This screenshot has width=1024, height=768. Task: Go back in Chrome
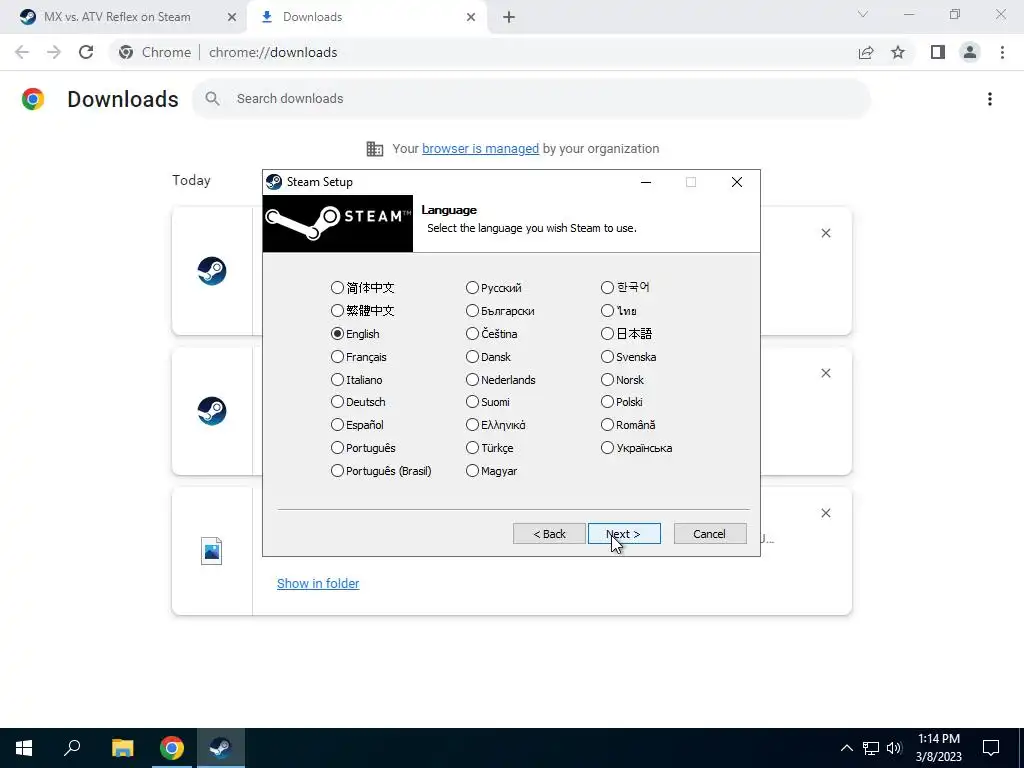coord(22,52)
